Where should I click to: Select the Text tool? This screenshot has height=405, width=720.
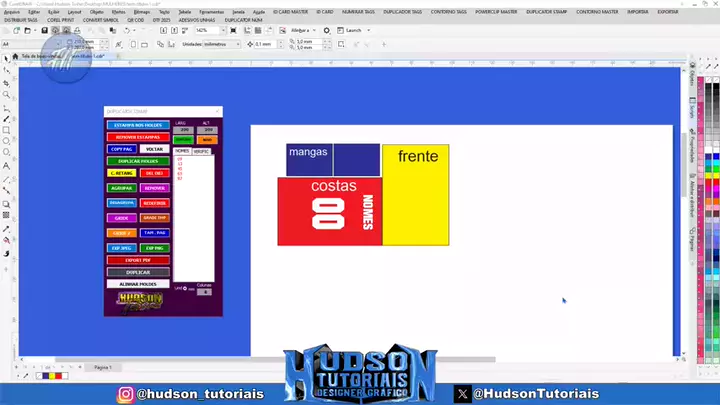[7, 166]
